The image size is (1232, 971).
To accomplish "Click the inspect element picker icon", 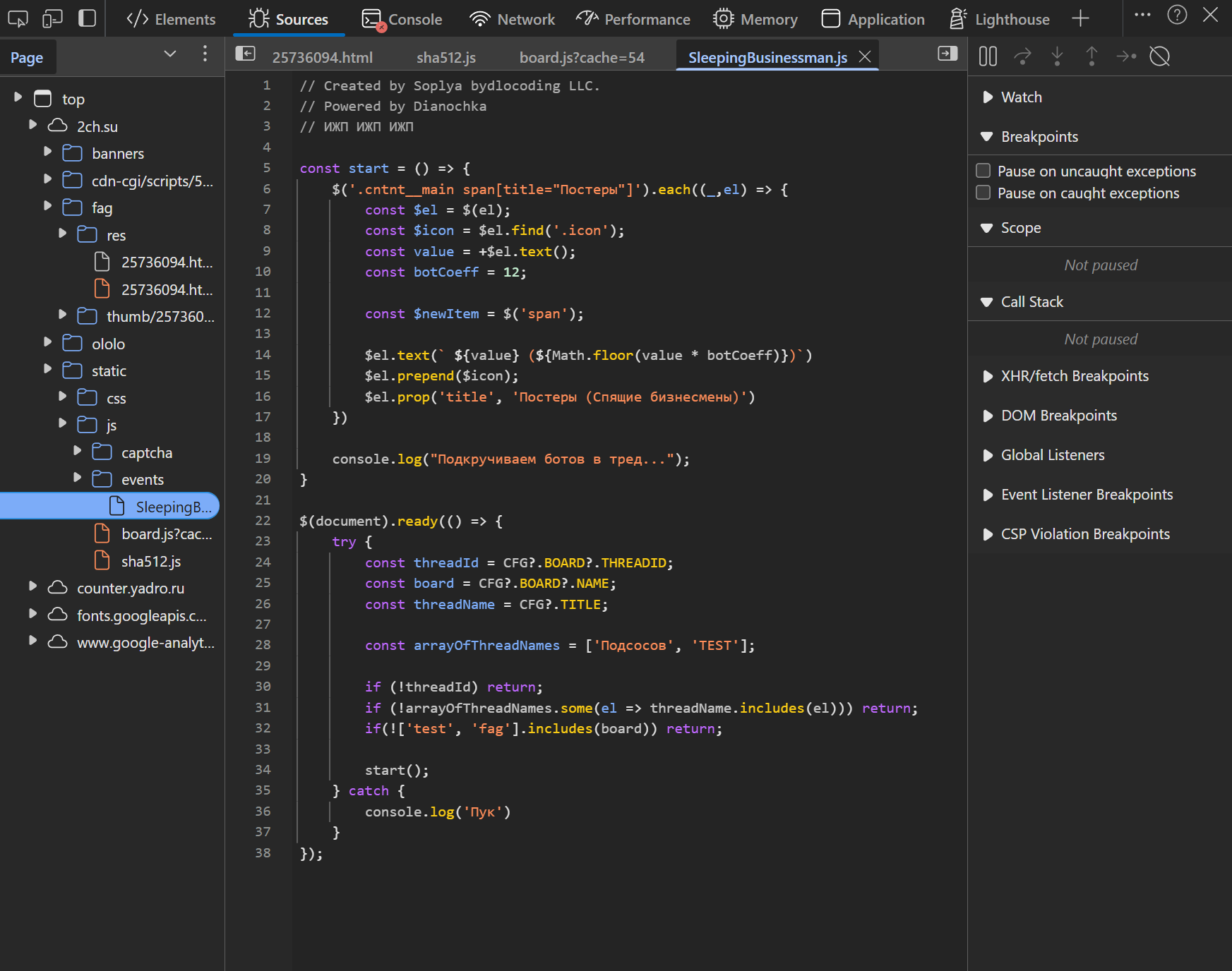I will tap(18, 18).
